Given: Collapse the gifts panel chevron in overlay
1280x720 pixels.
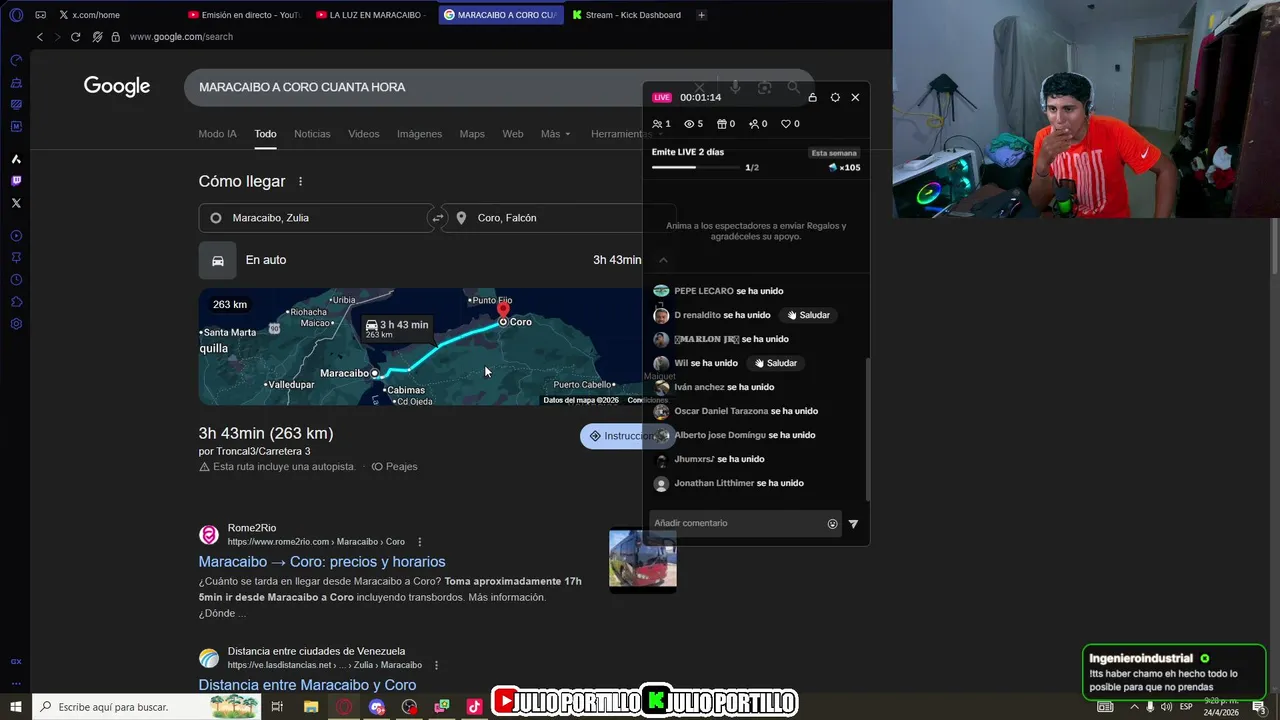Looking at the screenshot, I should [663, 260].
